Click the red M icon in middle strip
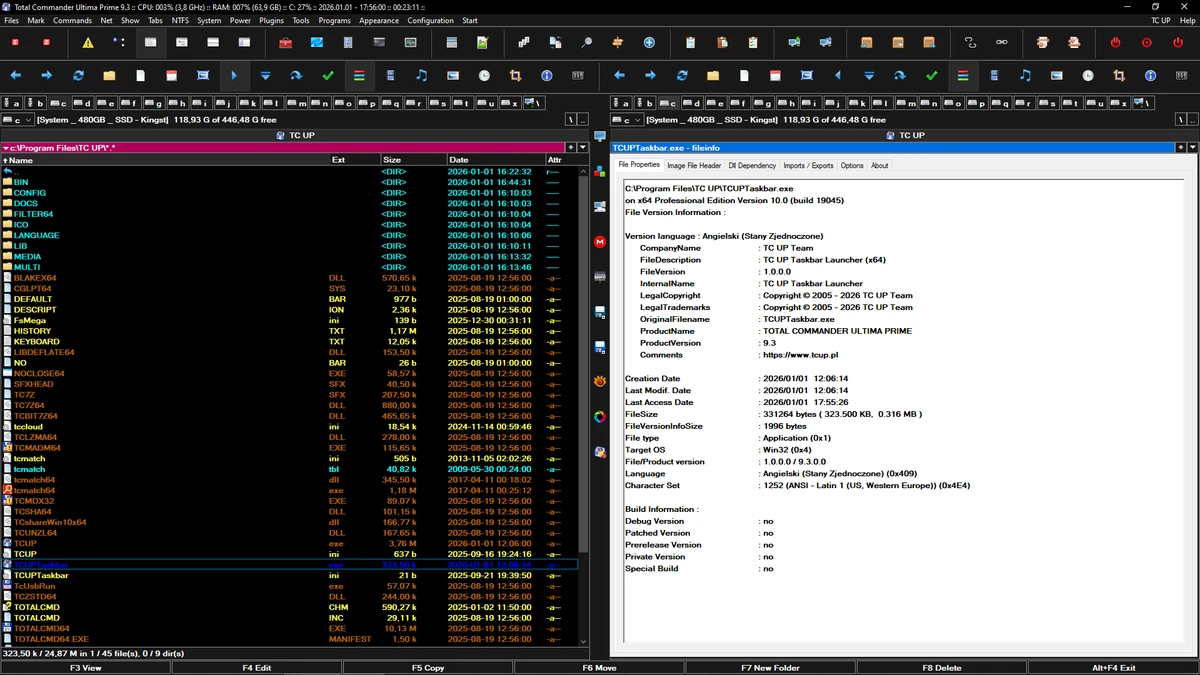1200x675 pixels. click(x=600, y=242)
